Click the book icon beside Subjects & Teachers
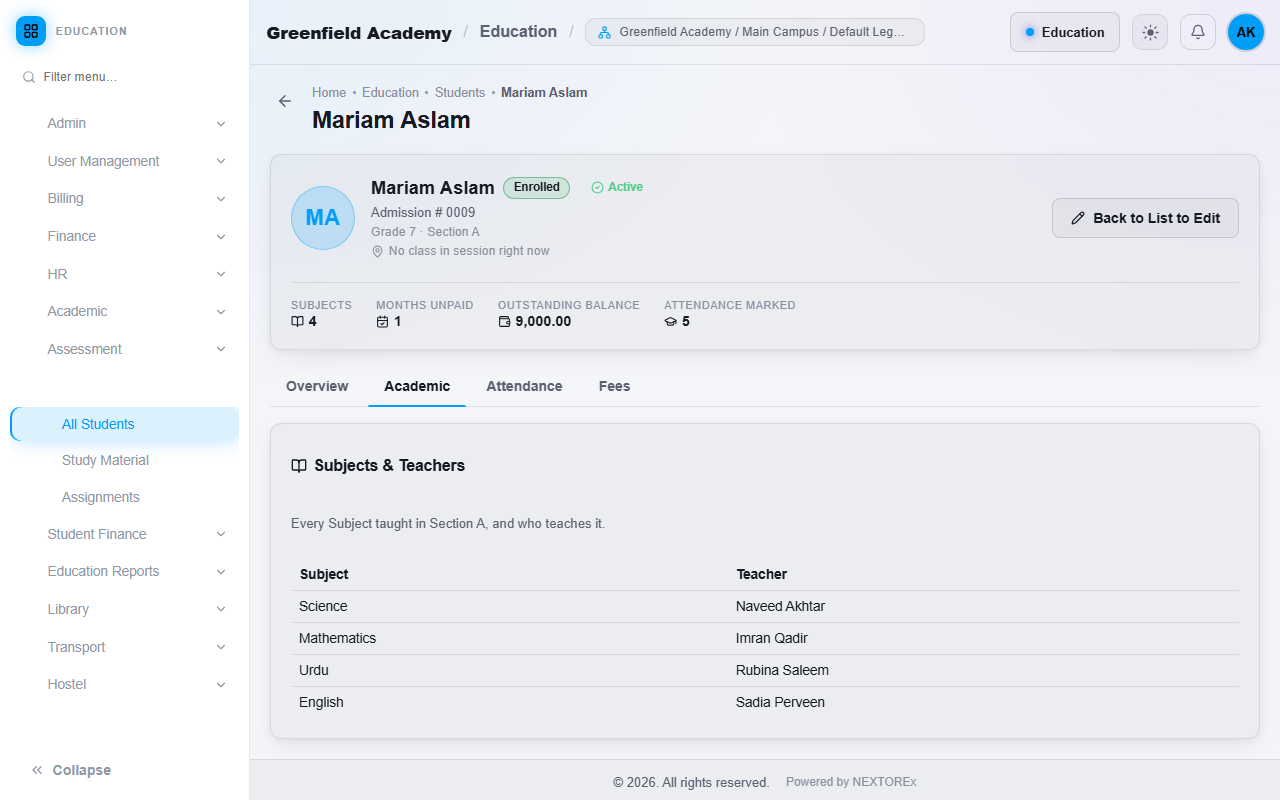The width and height of the screenshot is (1280, 800). 299,466
